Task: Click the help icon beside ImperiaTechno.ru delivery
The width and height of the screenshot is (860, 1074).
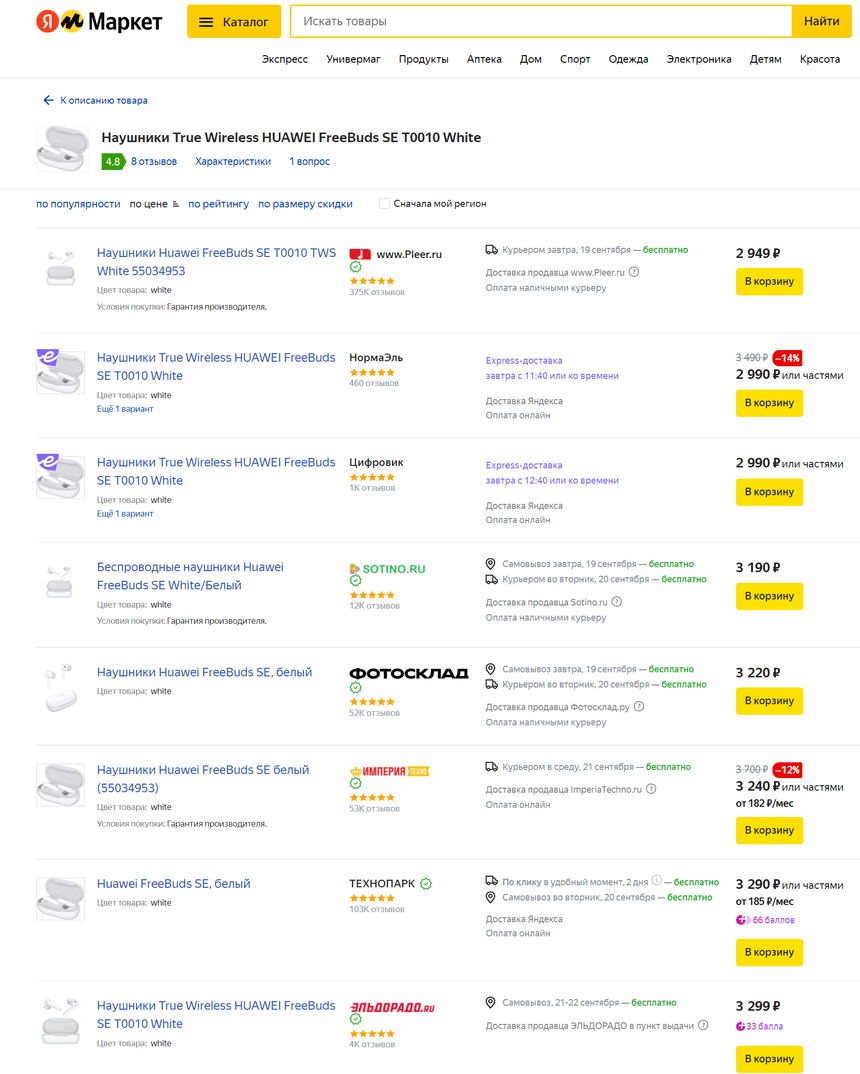Action: pos(651,789)
